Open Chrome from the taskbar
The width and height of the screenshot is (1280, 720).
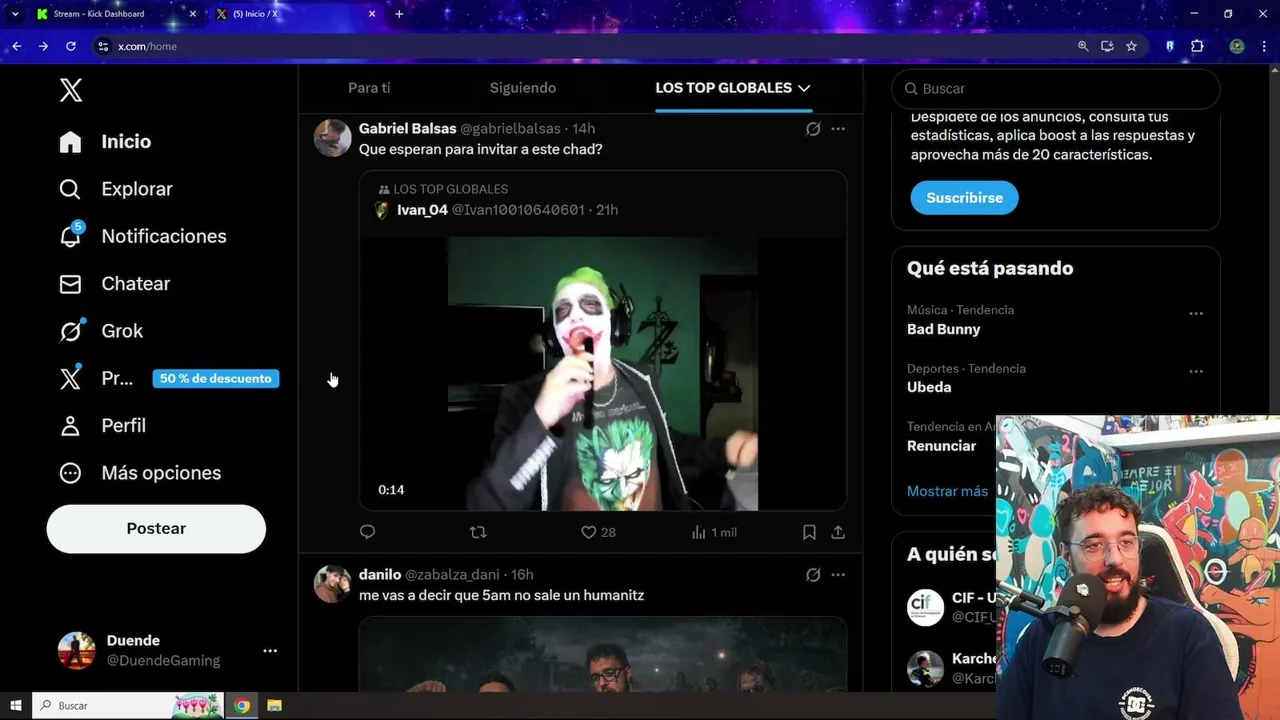(242, 705)
